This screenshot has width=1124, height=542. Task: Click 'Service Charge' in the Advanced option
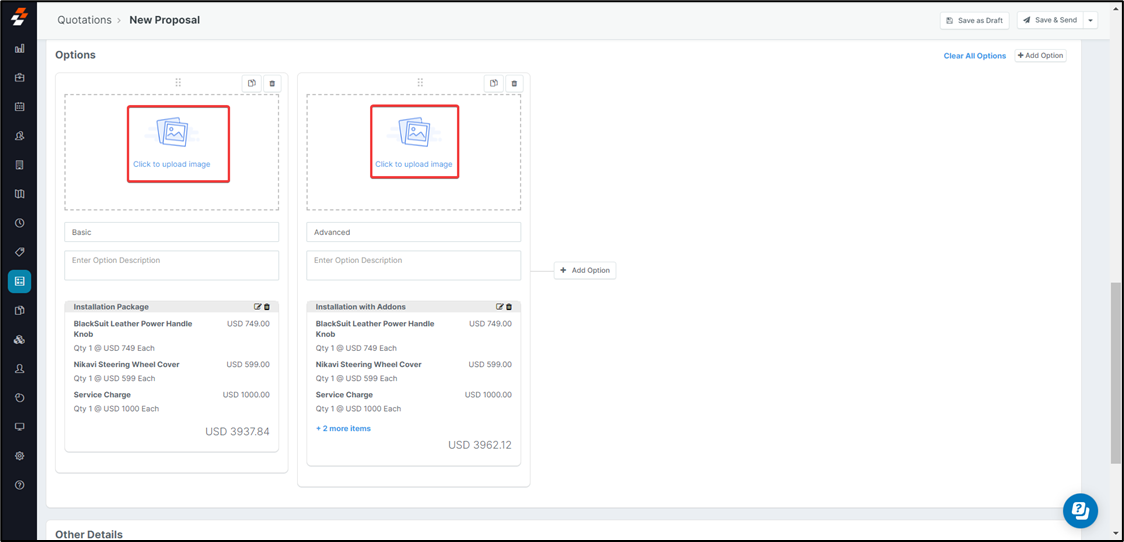point(344,395)
